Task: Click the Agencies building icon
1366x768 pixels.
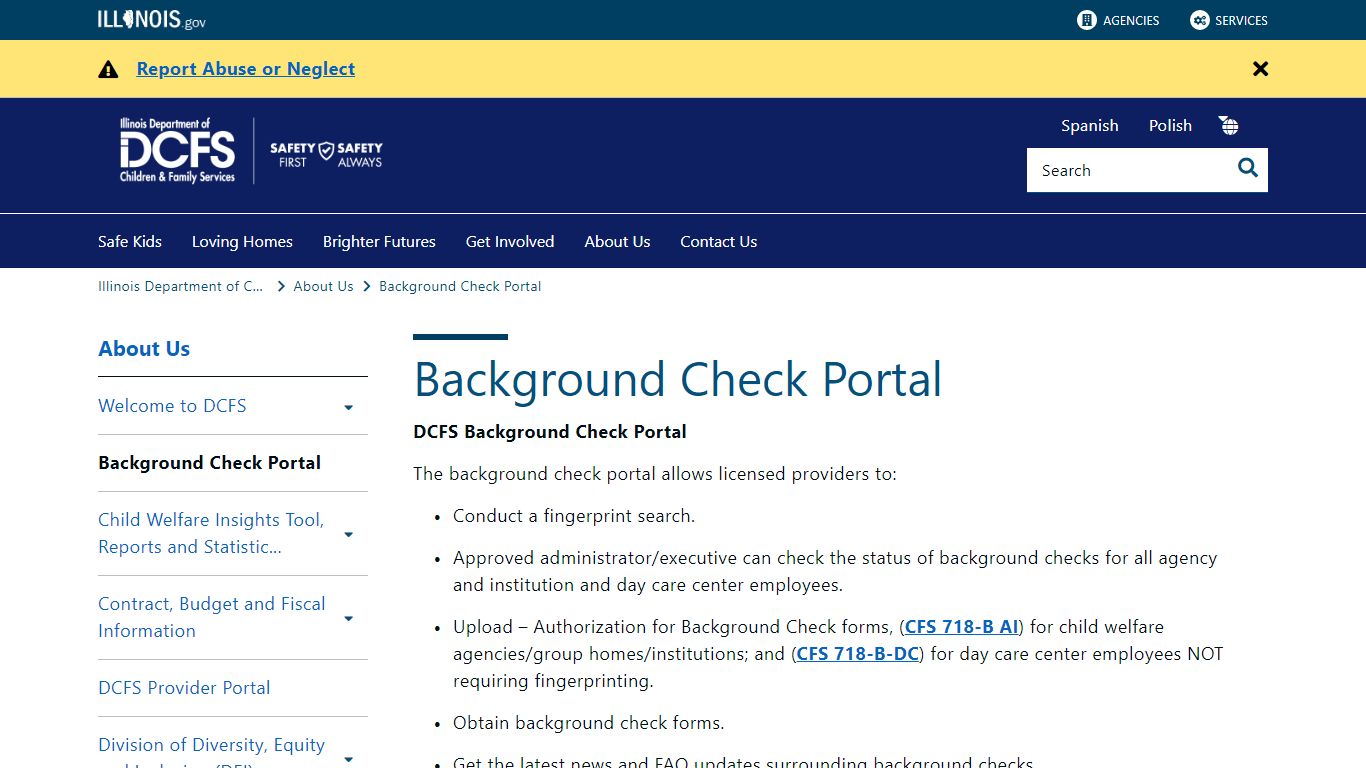Action: click(x=1087, y=20)
